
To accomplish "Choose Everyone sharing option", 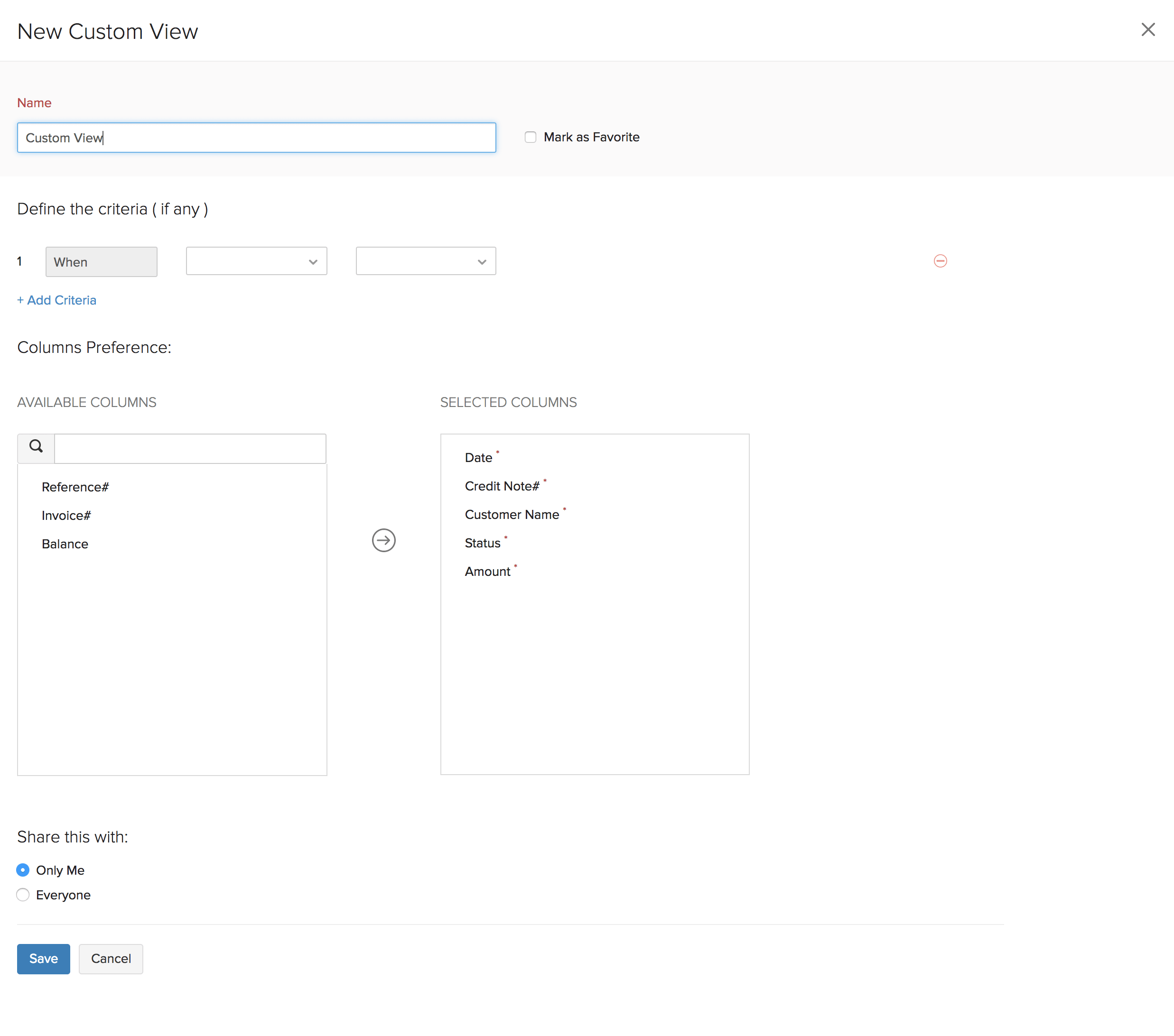I will pyautogui.click(x=23, y=894).
